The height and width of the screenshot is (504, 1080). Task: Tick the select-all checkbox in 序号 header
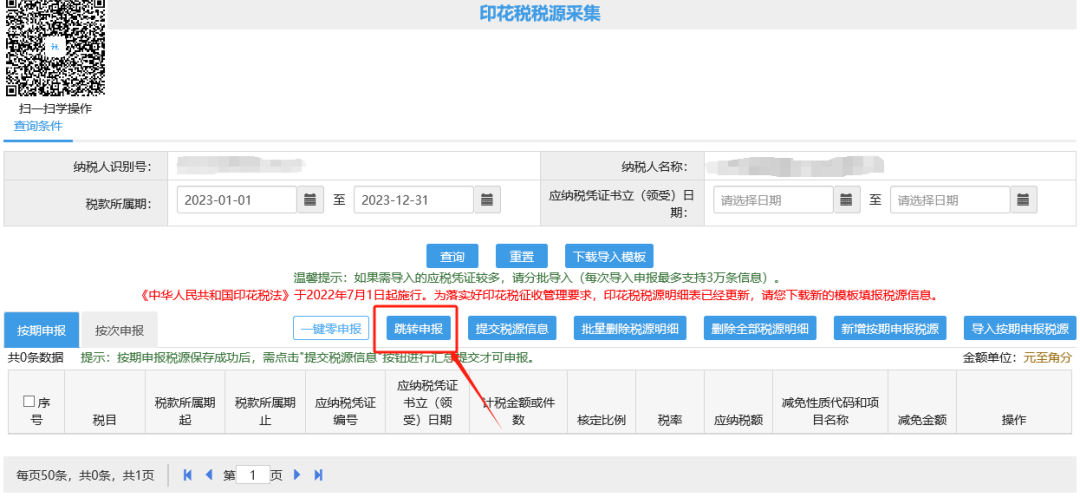29,402
